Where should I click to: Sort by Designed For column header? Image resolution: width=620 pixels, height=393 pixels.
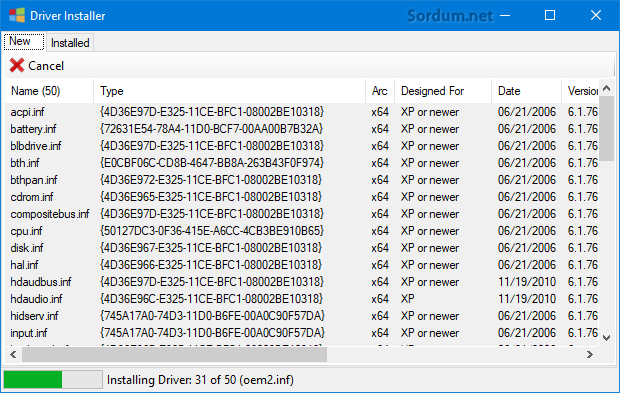tap(443, 91)
